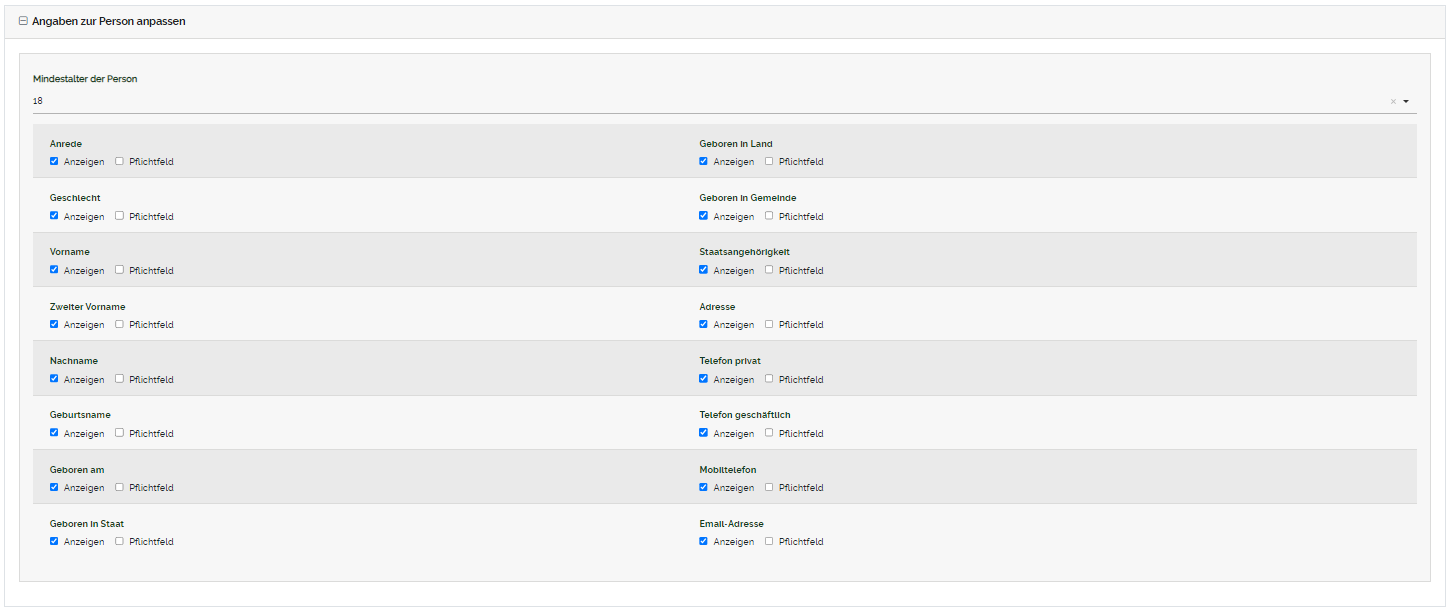This screenshot has width=1451, height=611.
Task: Set Nachname as Pflichtfeld
Action: pyautogui.click(x=119, y=379)
